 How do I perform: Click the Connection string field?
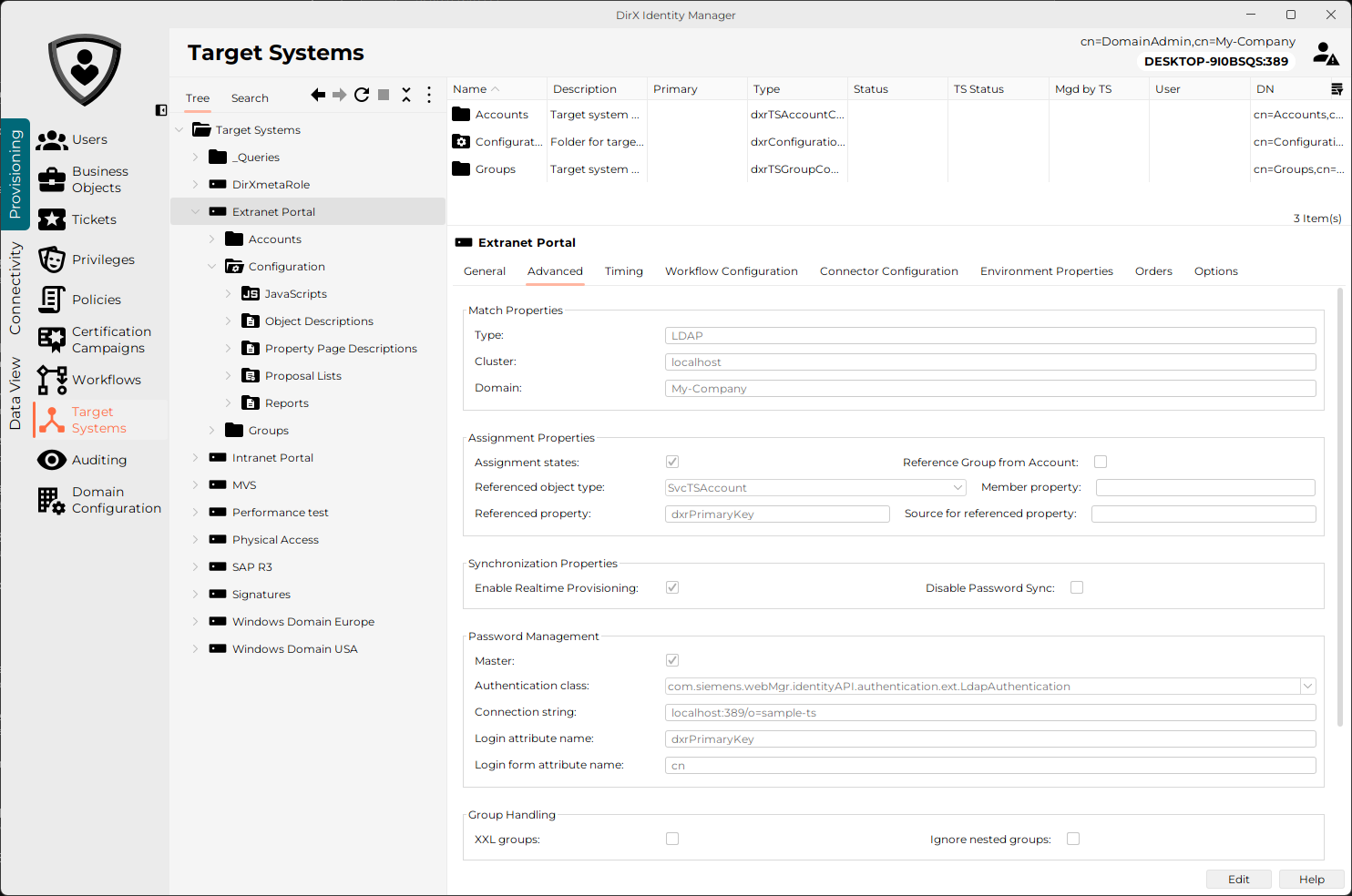(x=990, y=713)
